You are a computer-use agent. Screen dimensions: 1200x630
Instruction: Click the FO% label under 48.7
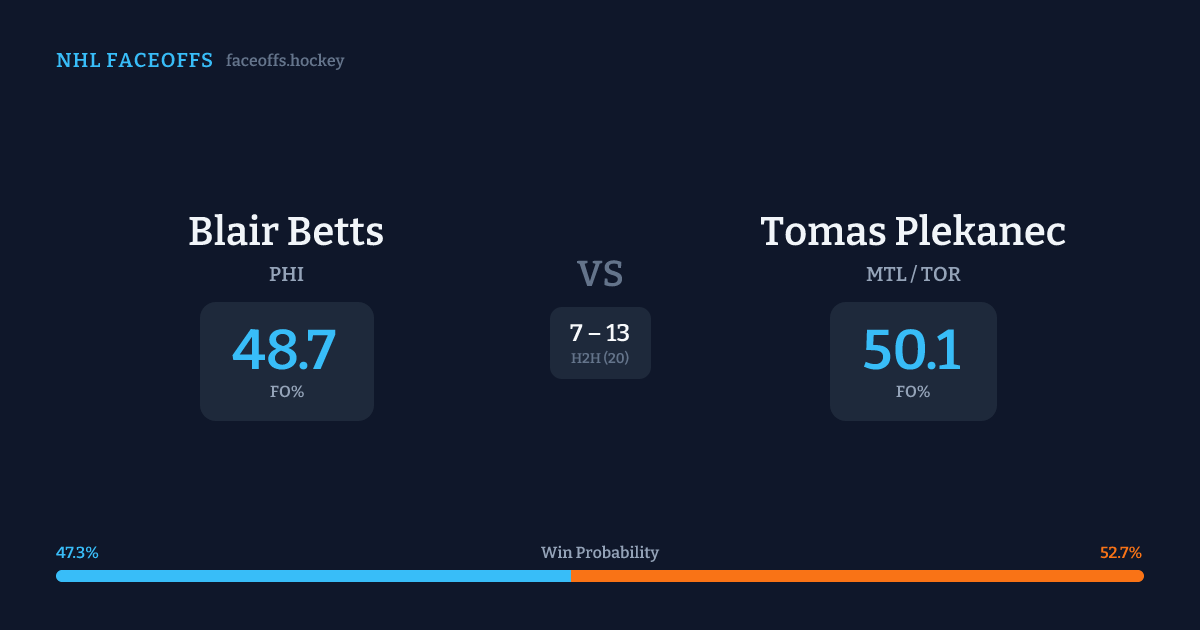pos(286,392)
